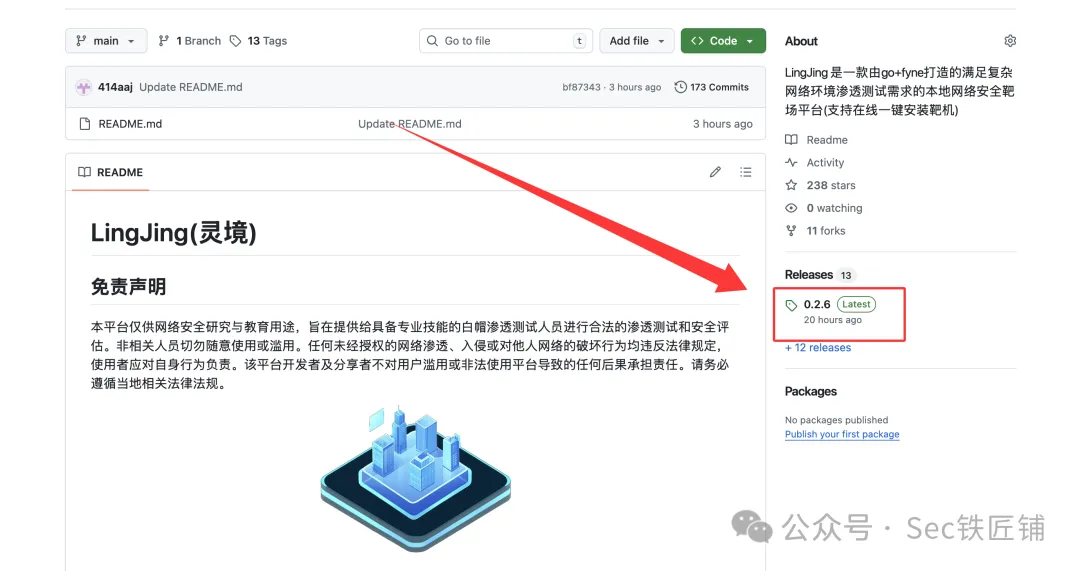Viewport: 1080px width, 571px height.
Task: Open the Releases 13 heading
Action: coord(820,275)
